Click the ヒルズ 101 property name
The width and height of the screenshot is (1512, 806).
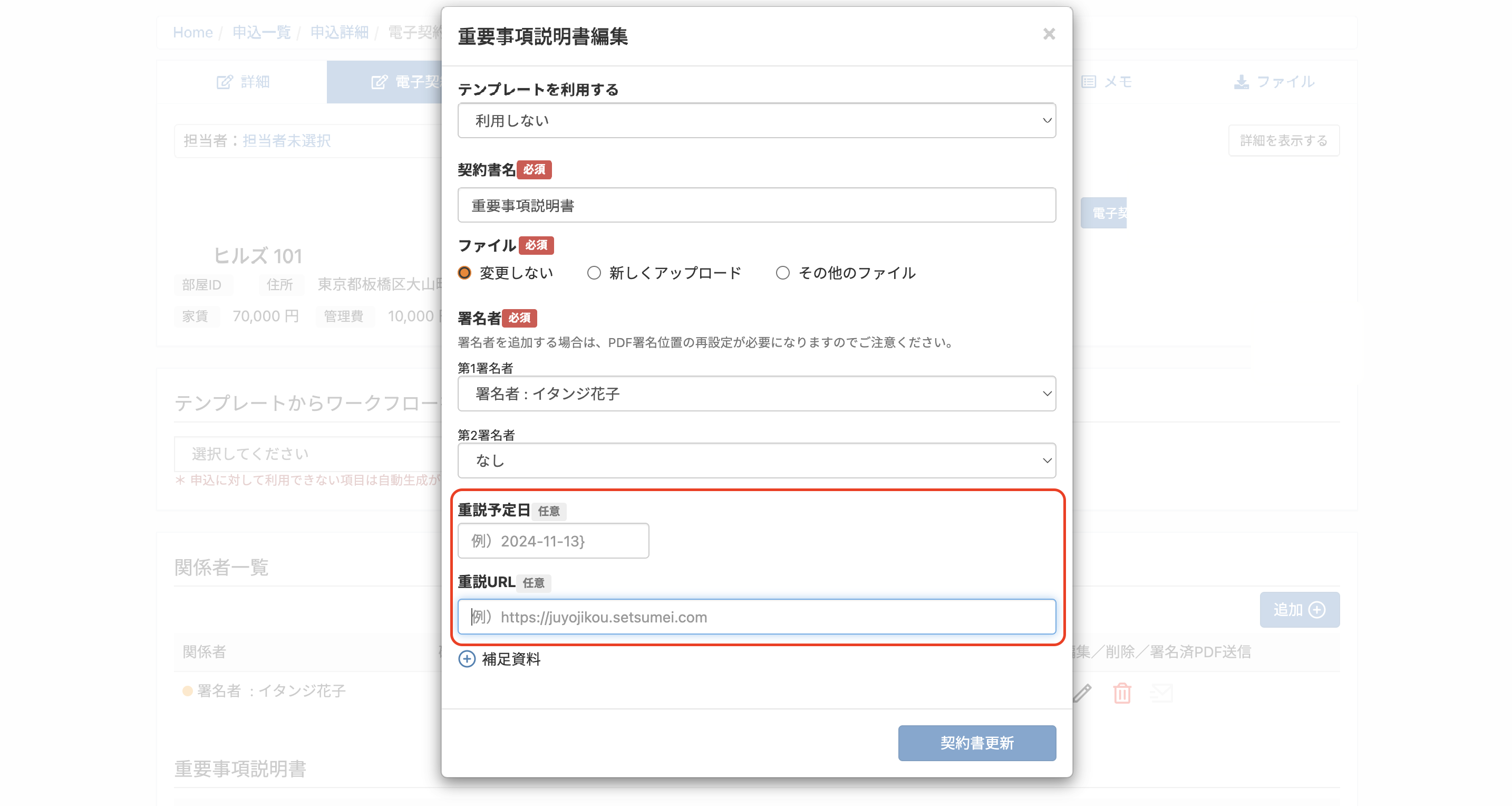click(x=258, y=255)
